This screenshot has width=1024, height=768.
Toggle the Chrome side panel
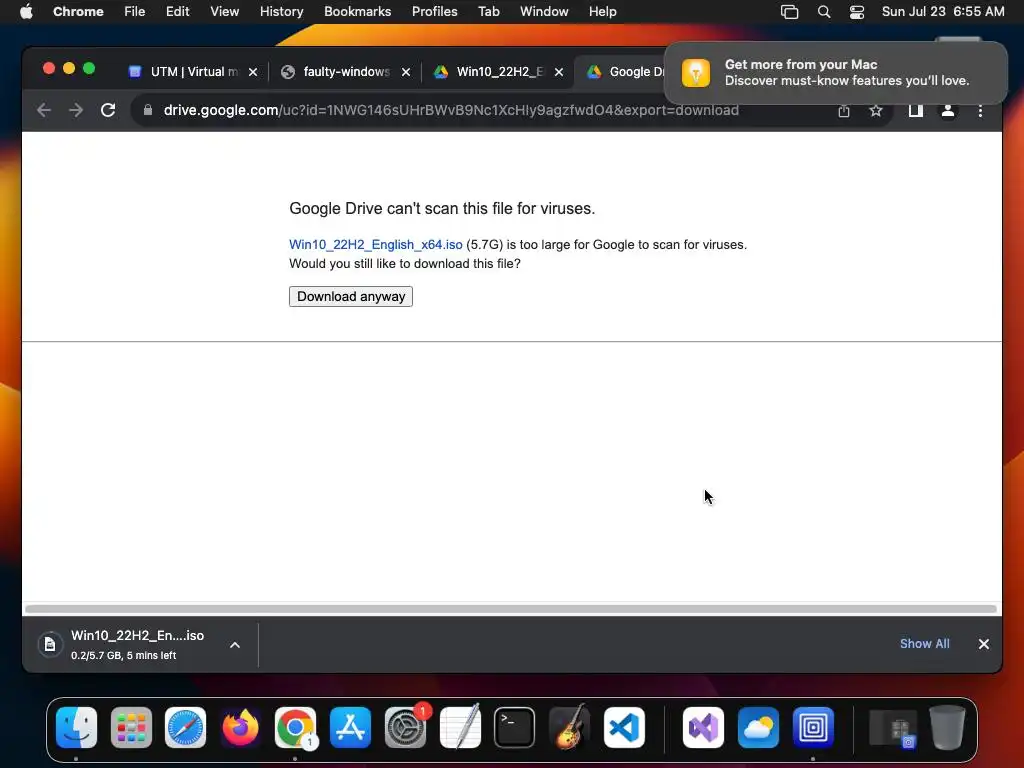point(916,111)
